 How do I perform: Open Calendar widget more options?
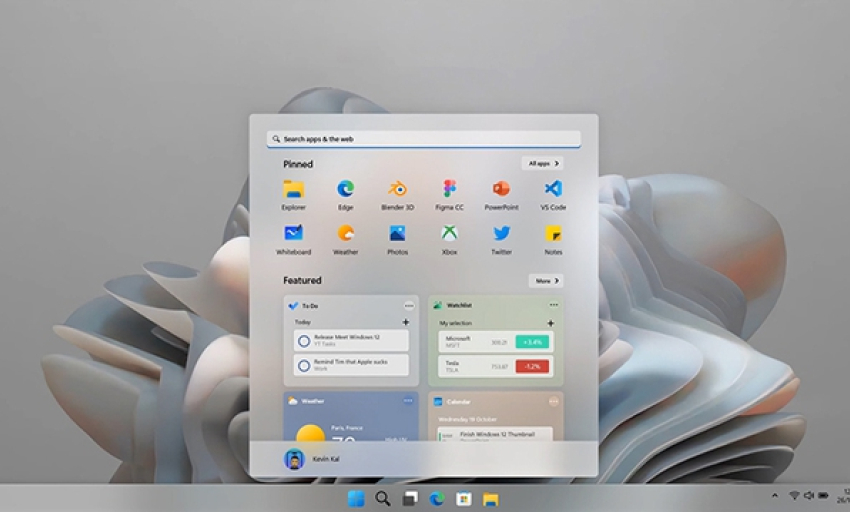(553, 401)
